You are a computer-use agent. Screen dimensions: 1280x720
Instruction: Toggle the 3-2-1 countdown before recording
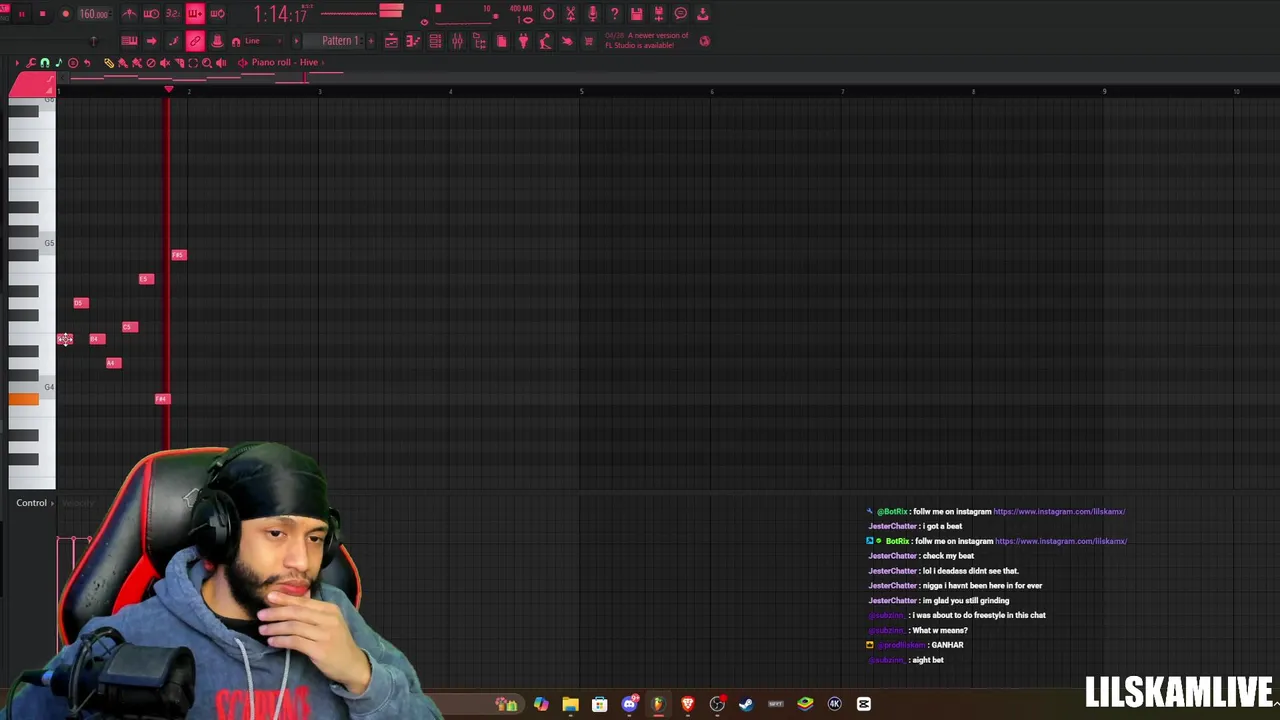coord(173,14)
